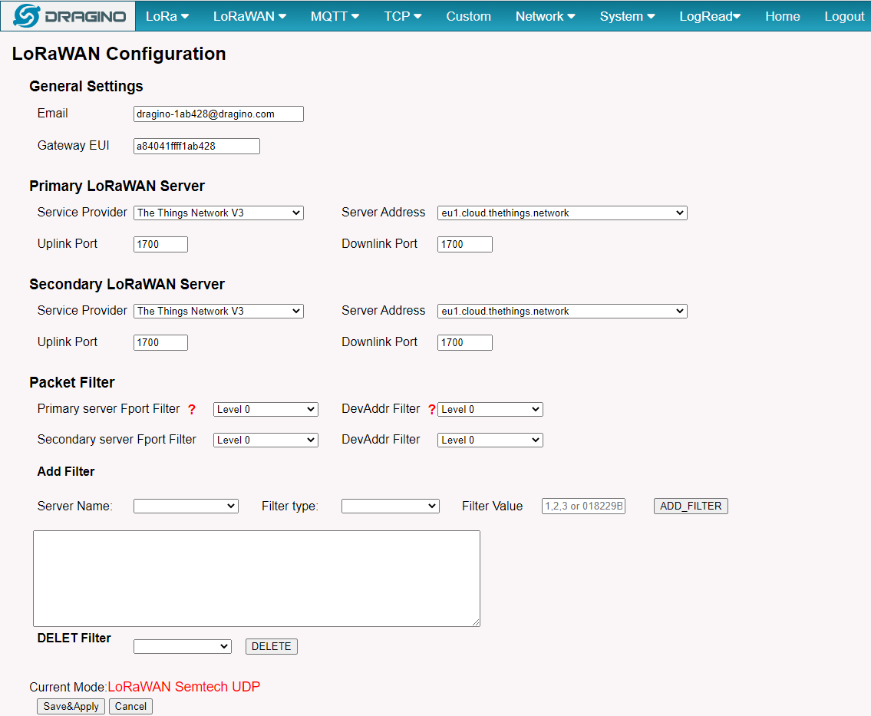This screenshot has height=716, width=871.
Task: Open the LoRa menu
Action: tap(167, 17)
